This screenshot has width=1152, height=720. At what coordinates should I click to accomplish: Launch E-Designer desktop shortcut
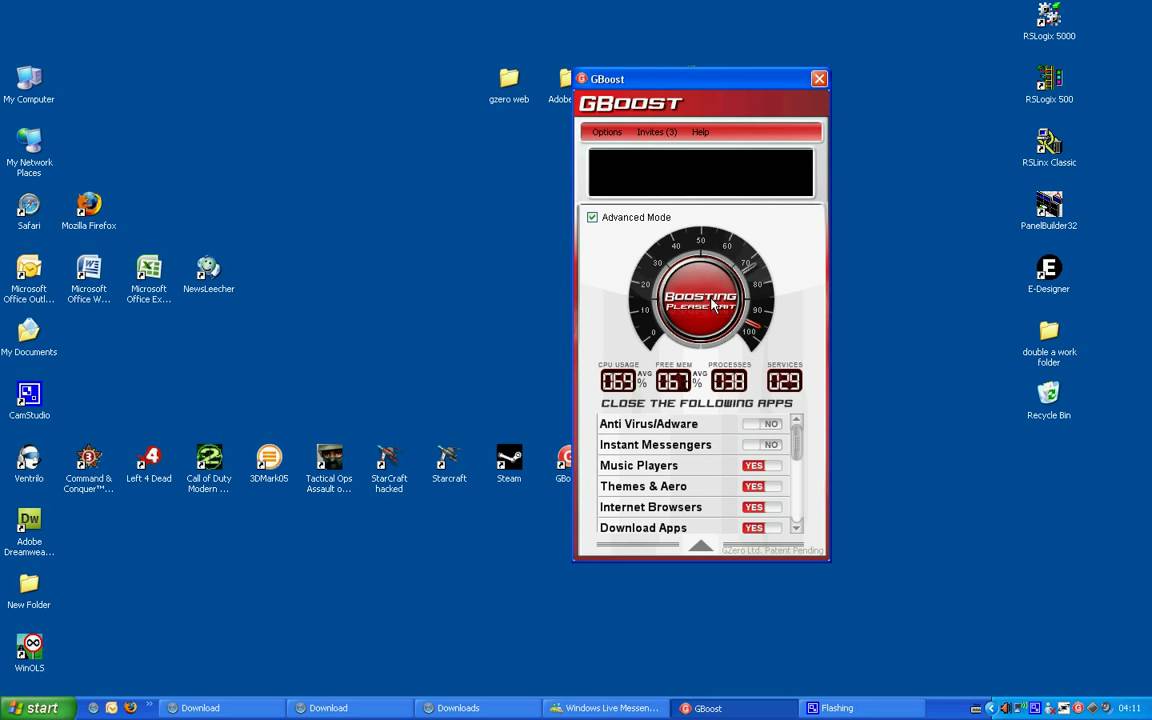click(x=1049, y=273)
